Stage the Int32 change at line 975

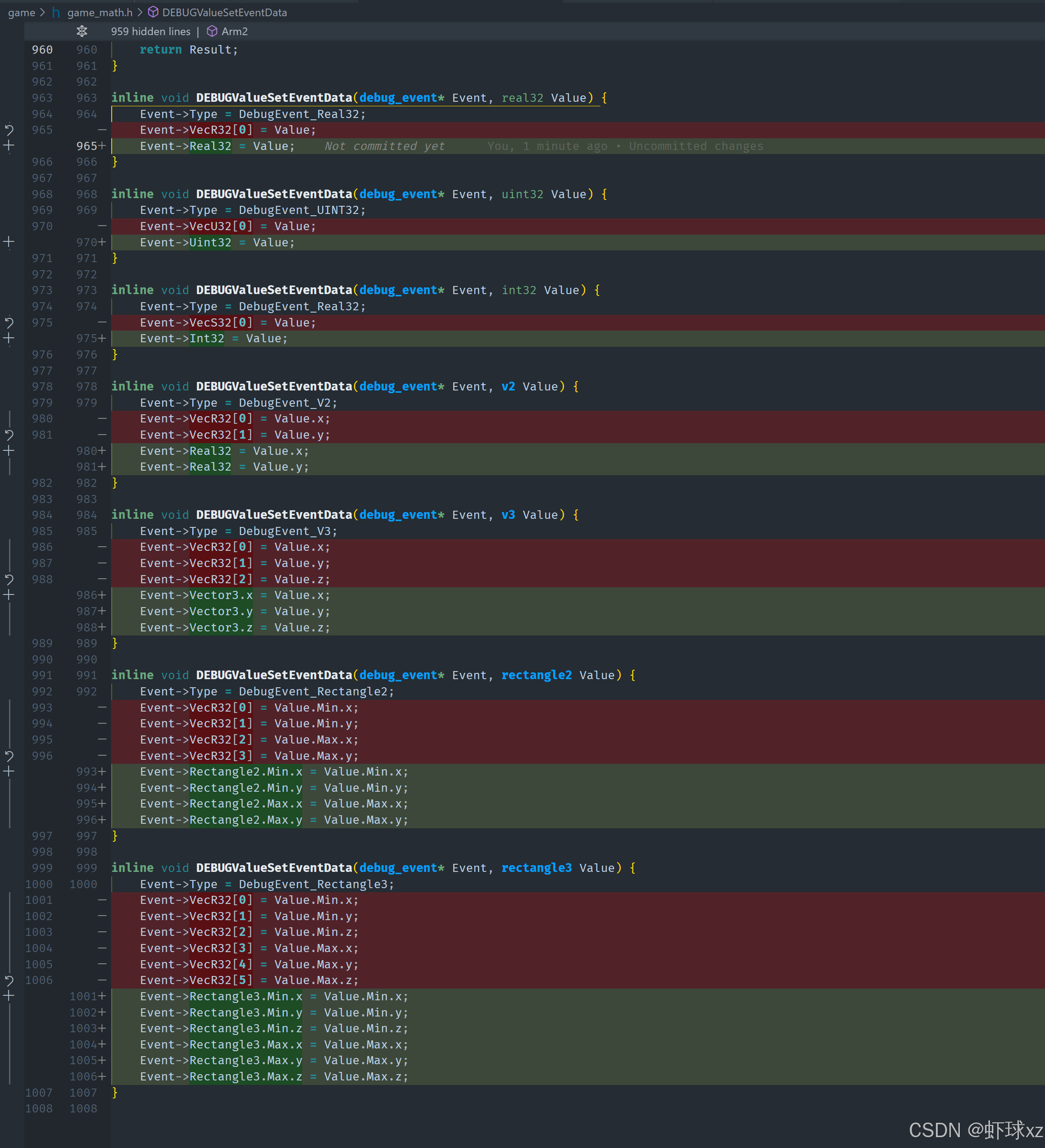(9, 339)
